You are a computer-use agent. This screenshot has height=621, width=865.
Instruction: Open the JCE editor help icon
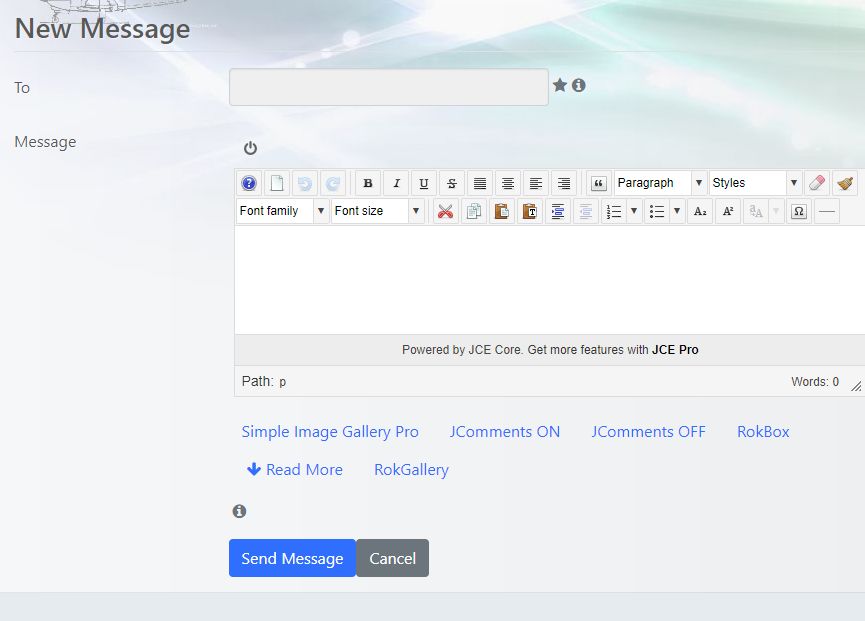pos(249,183)
